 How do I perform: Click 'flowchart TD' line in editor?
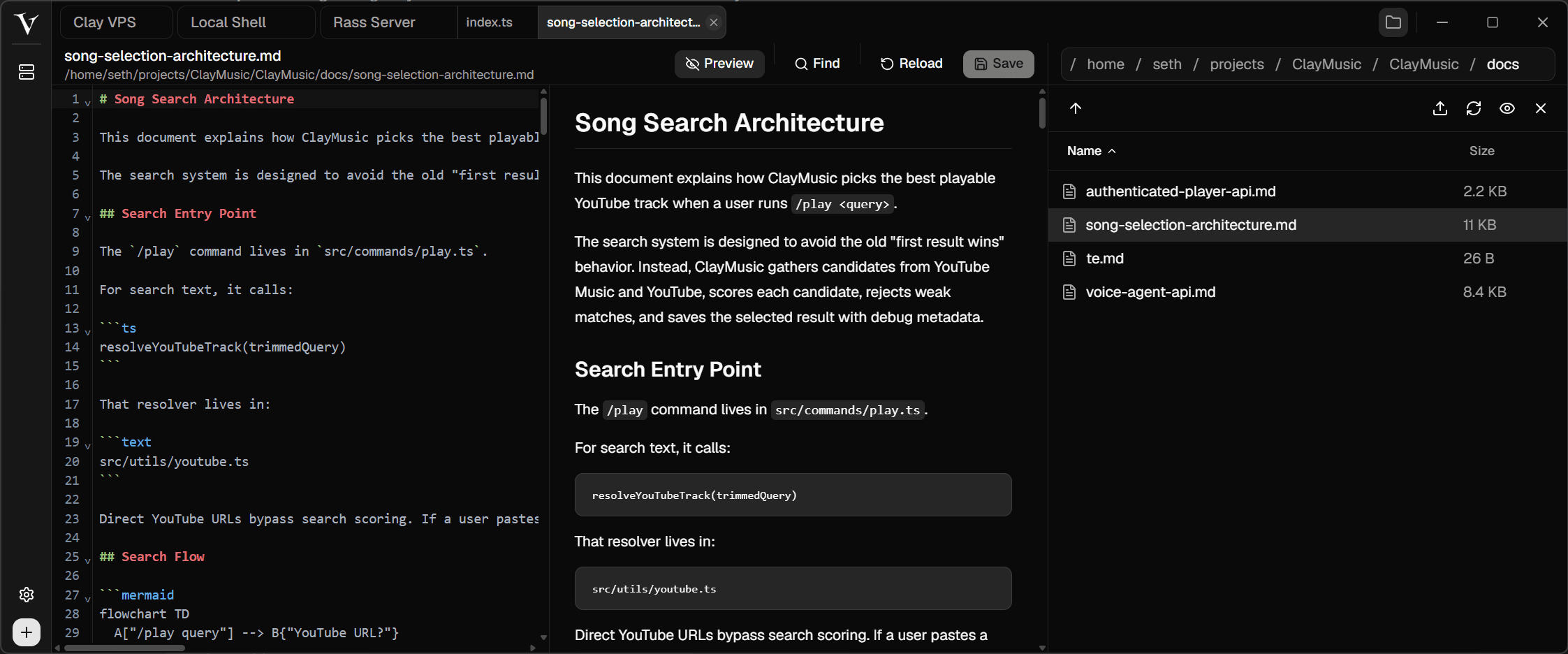coord(144,614)
